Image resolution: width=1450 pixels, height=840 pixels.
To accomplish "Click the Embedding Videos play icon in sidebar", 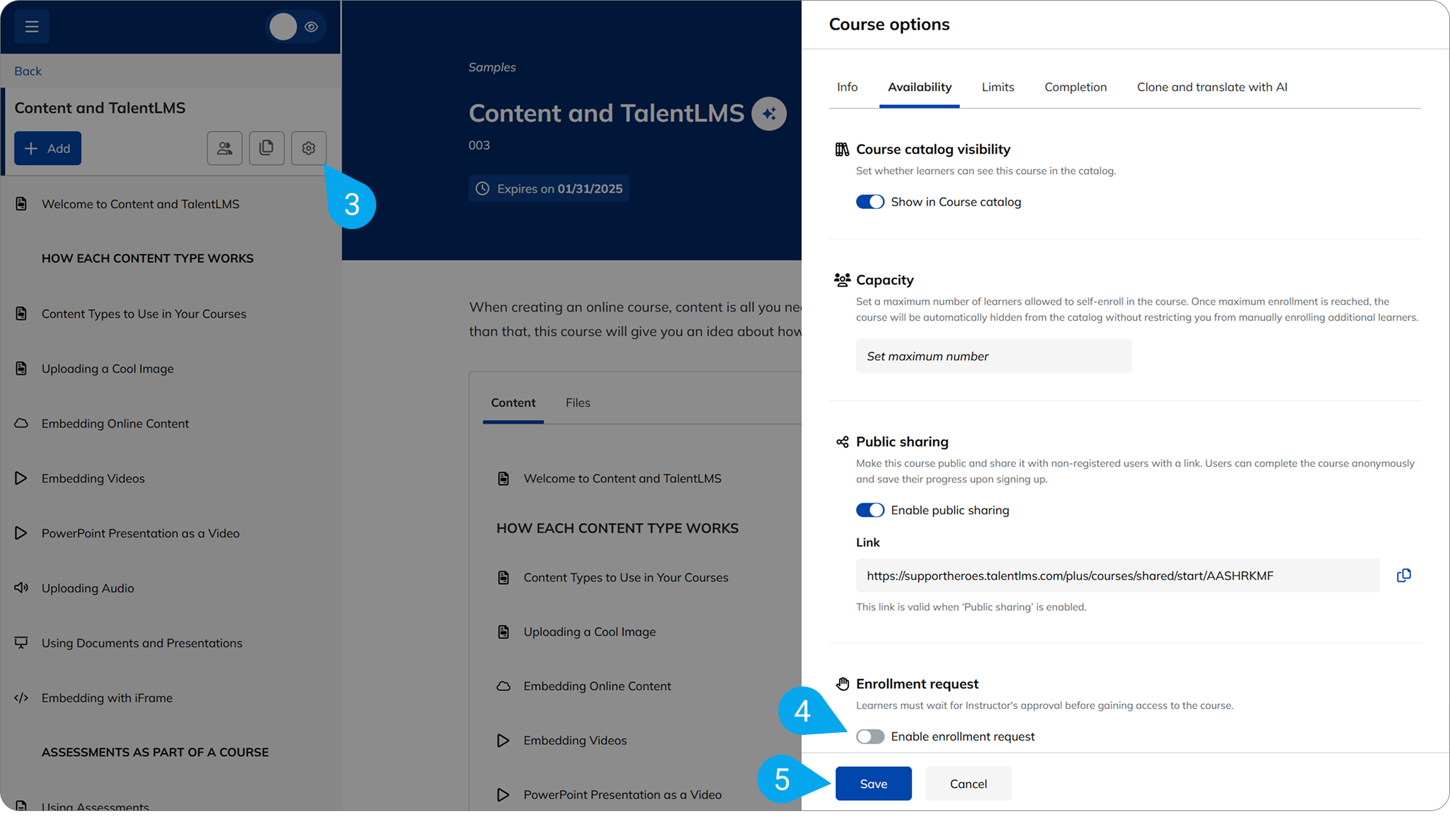I will [21, 479].
